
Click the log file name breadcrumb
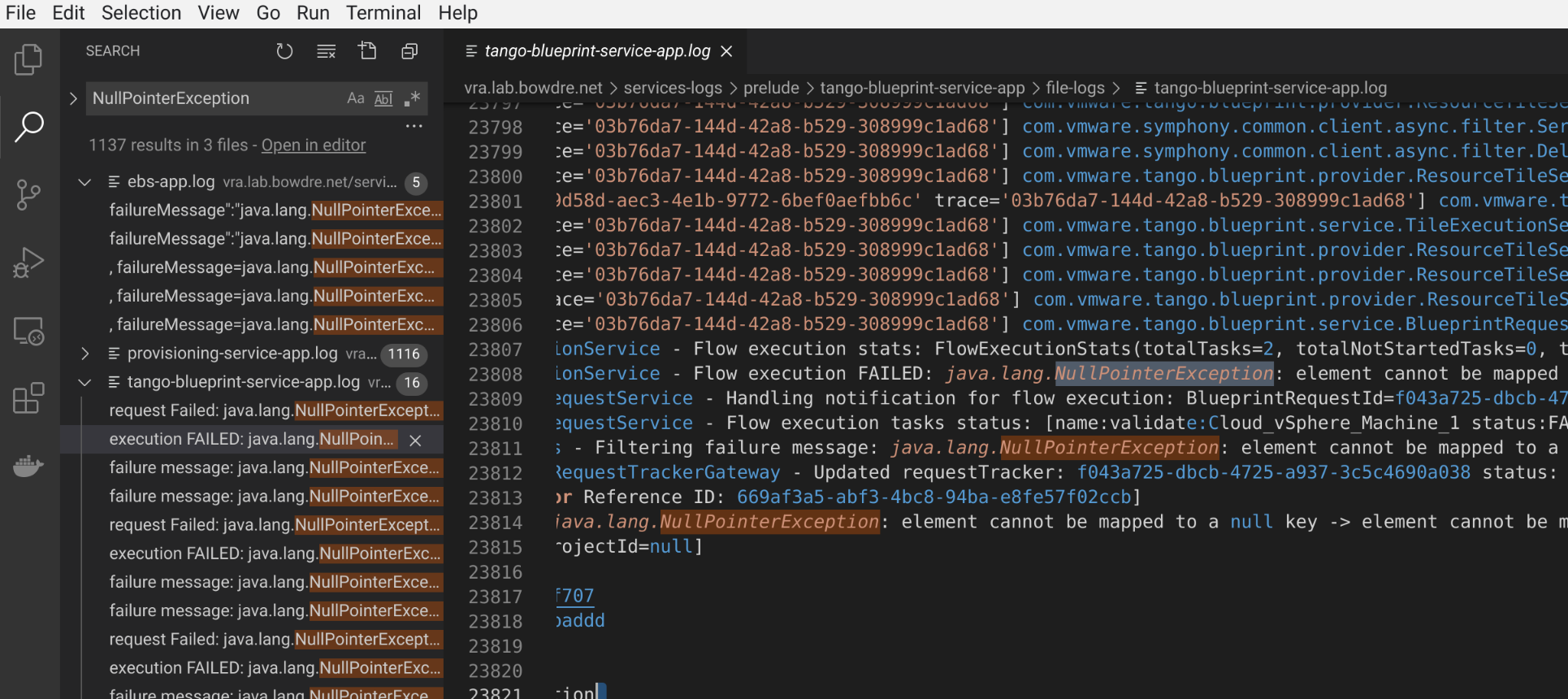[x=1270, y=88]
